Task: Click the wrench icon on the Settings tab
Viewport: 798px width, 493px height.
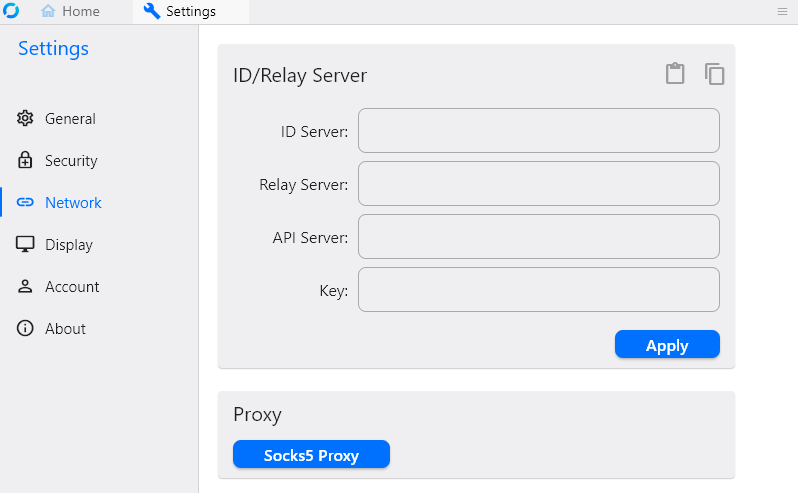Action: coord(152,12)
